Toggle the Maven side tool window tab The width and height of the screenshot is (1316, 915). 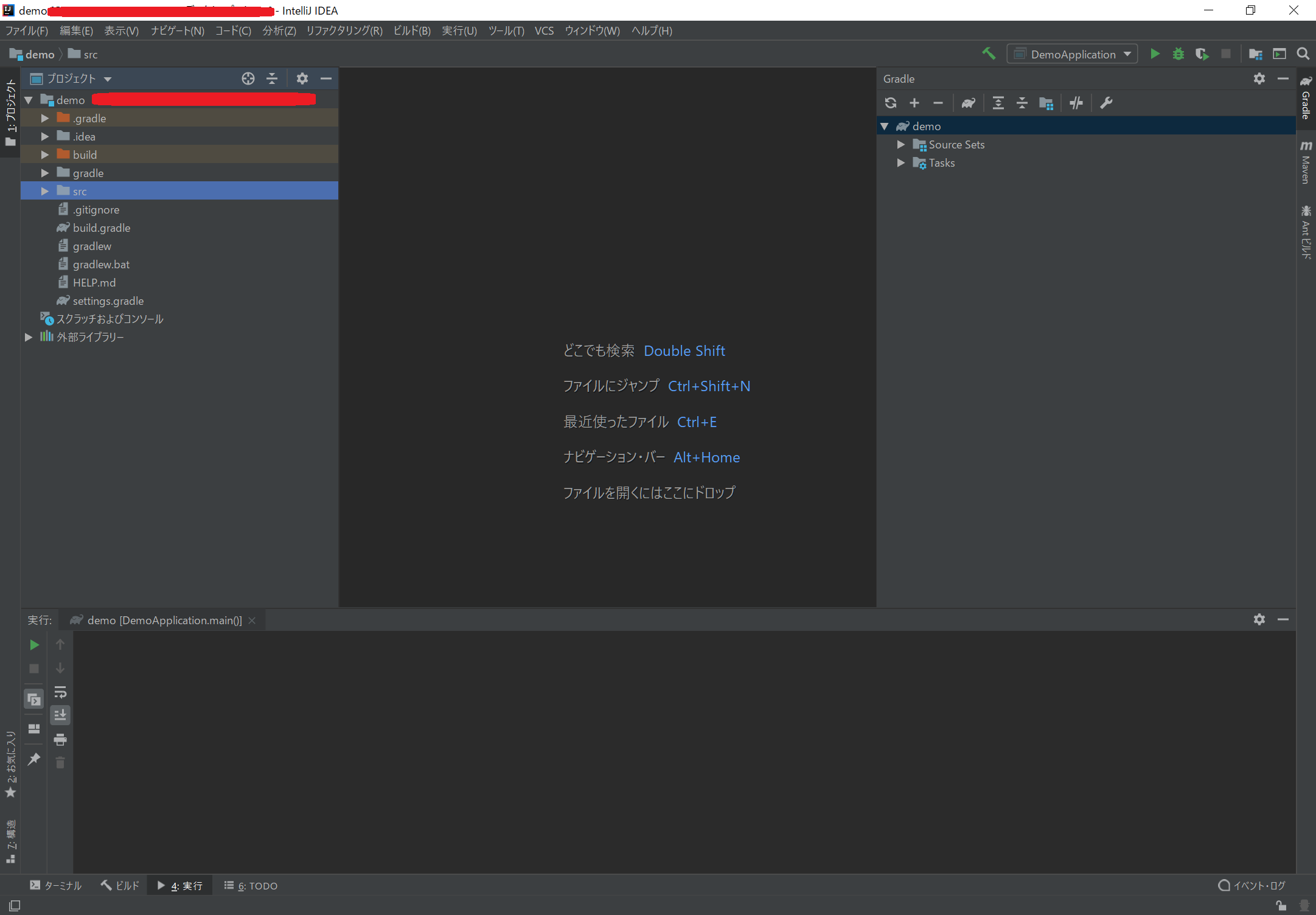pyautogui.click(x=1306, y=162)
